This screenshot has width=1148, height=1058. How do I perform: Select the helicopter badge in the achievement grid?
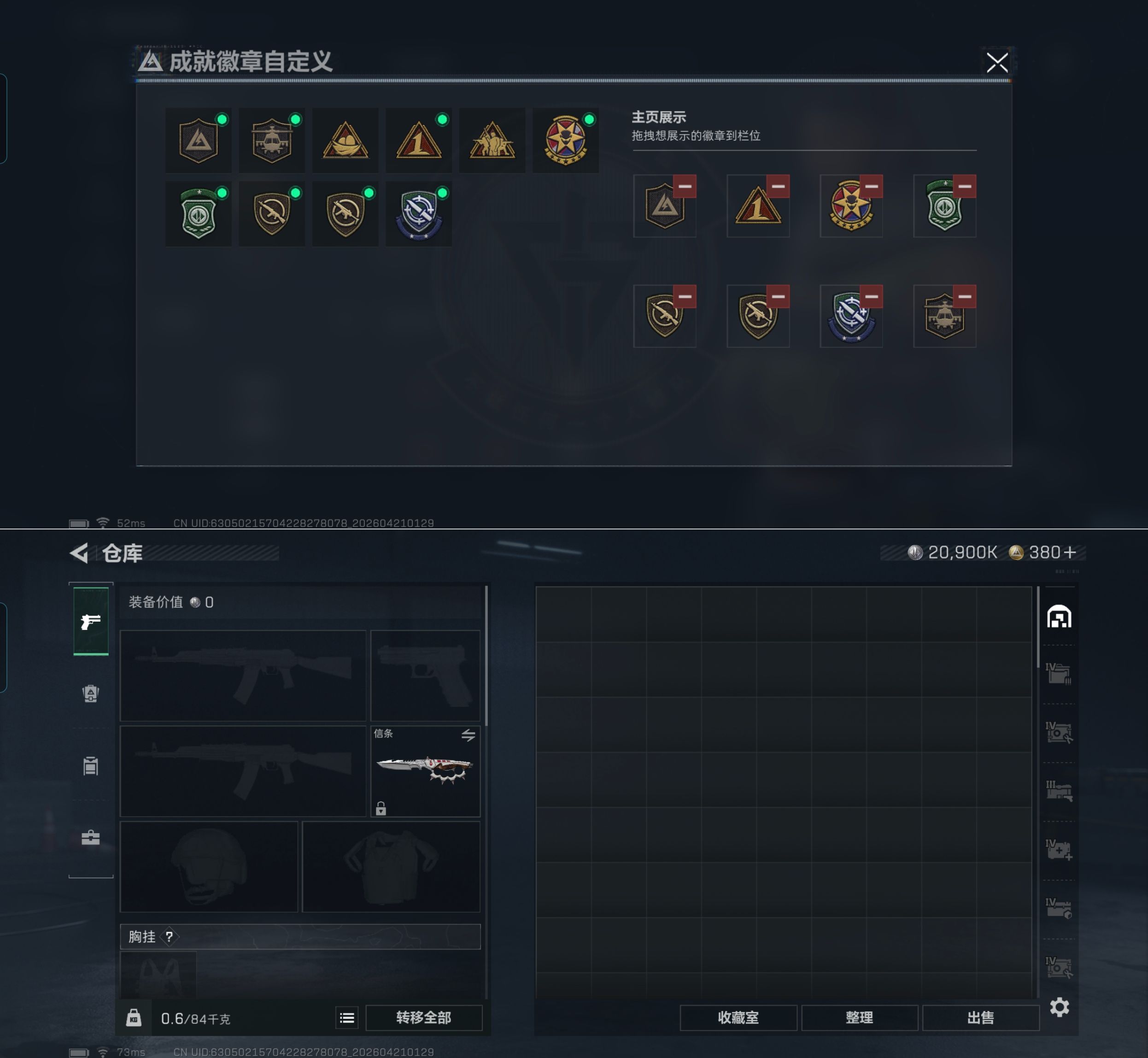click(272, 141)
